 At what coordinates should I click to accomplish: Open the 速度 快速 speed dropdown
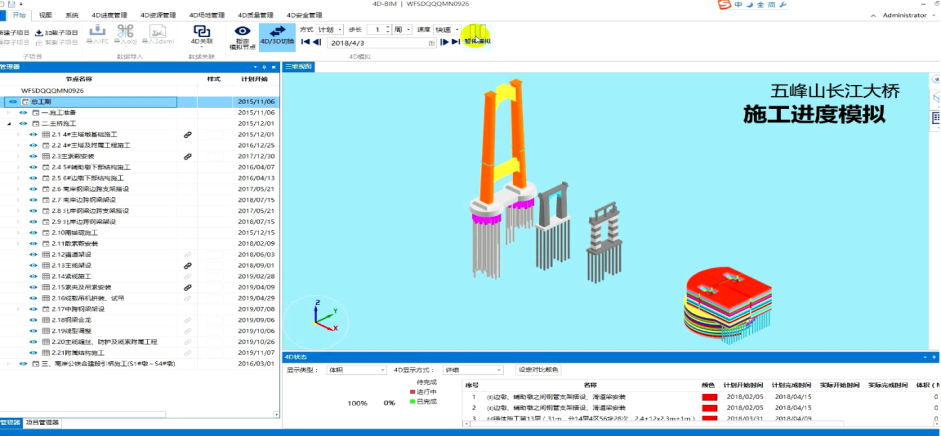[447, 29]
